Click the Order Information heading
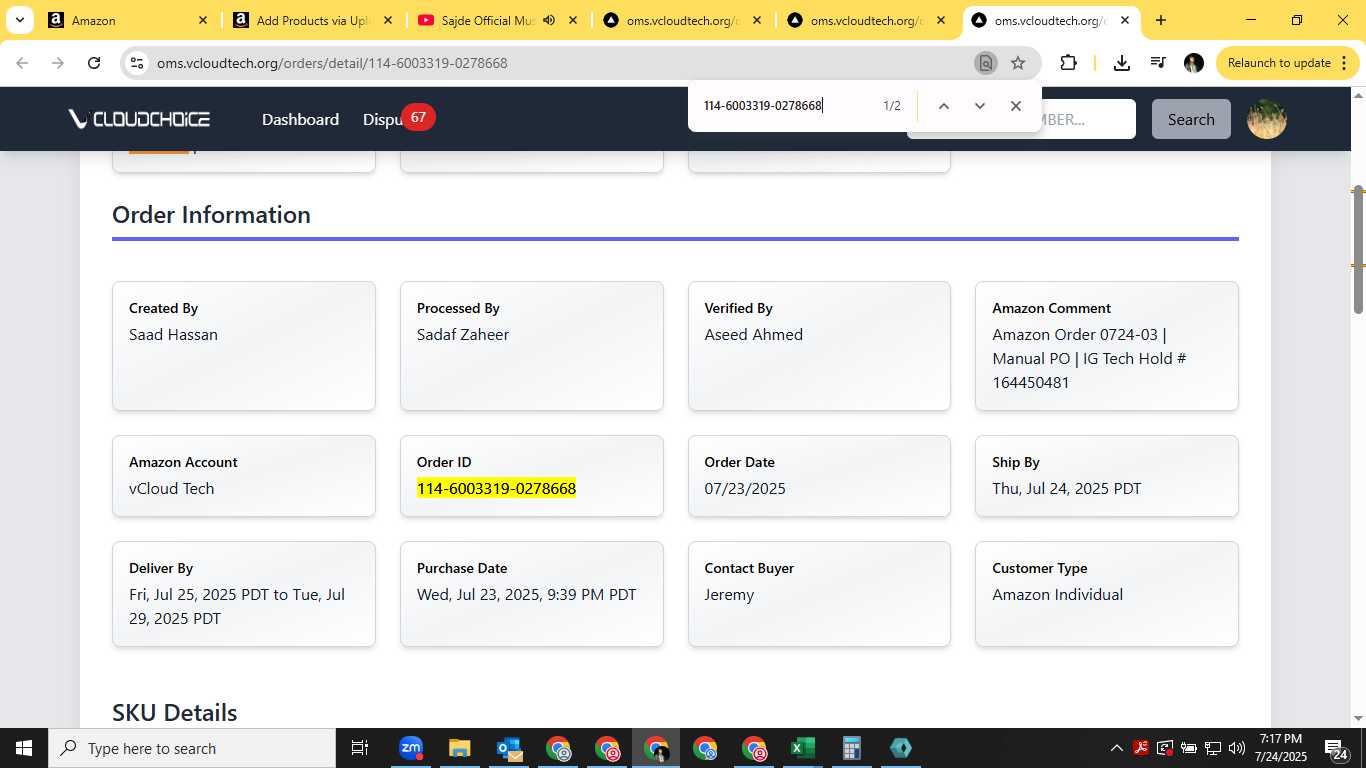Screen dimensions: 1366x768 tap(211, 215)
